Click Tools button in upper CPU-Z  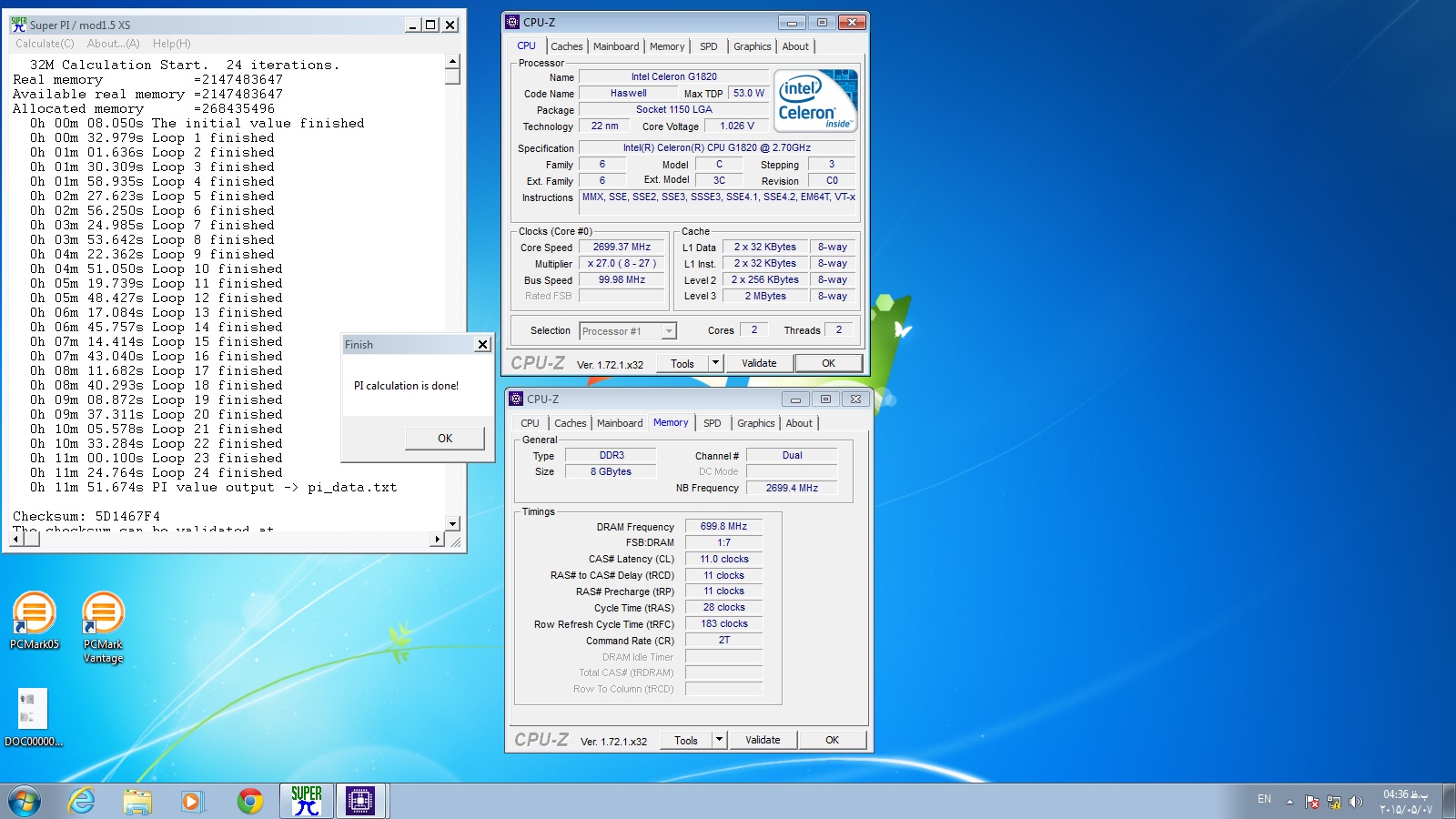tap(682, 363)
